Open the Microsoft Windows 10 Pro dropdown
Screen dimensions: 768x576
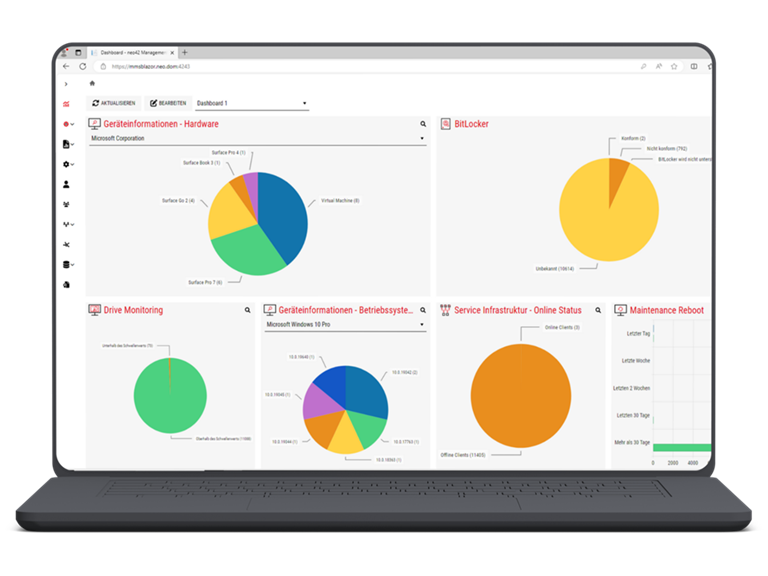point(345,325)
